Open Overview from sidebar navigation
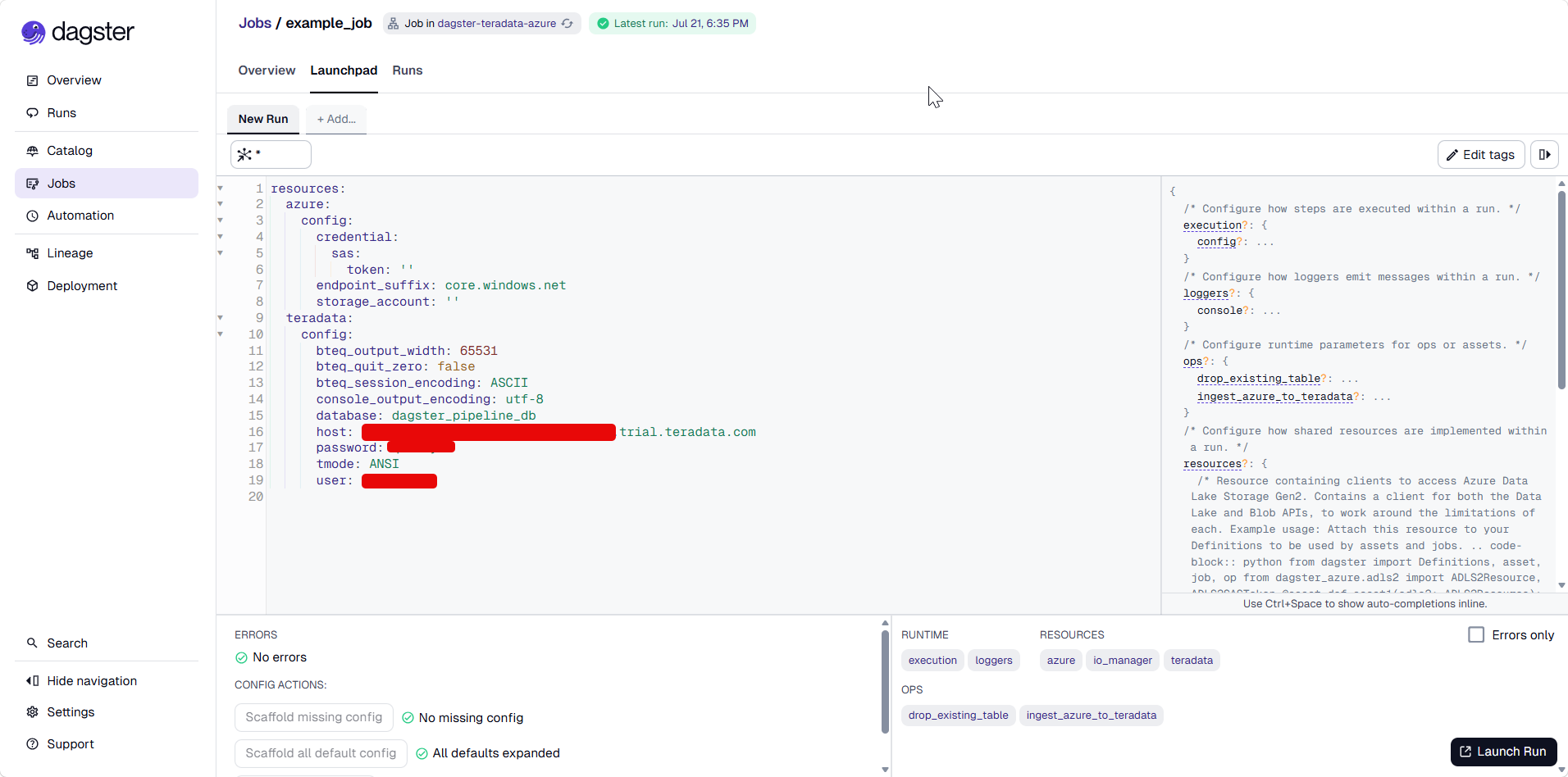 (107, 80)
